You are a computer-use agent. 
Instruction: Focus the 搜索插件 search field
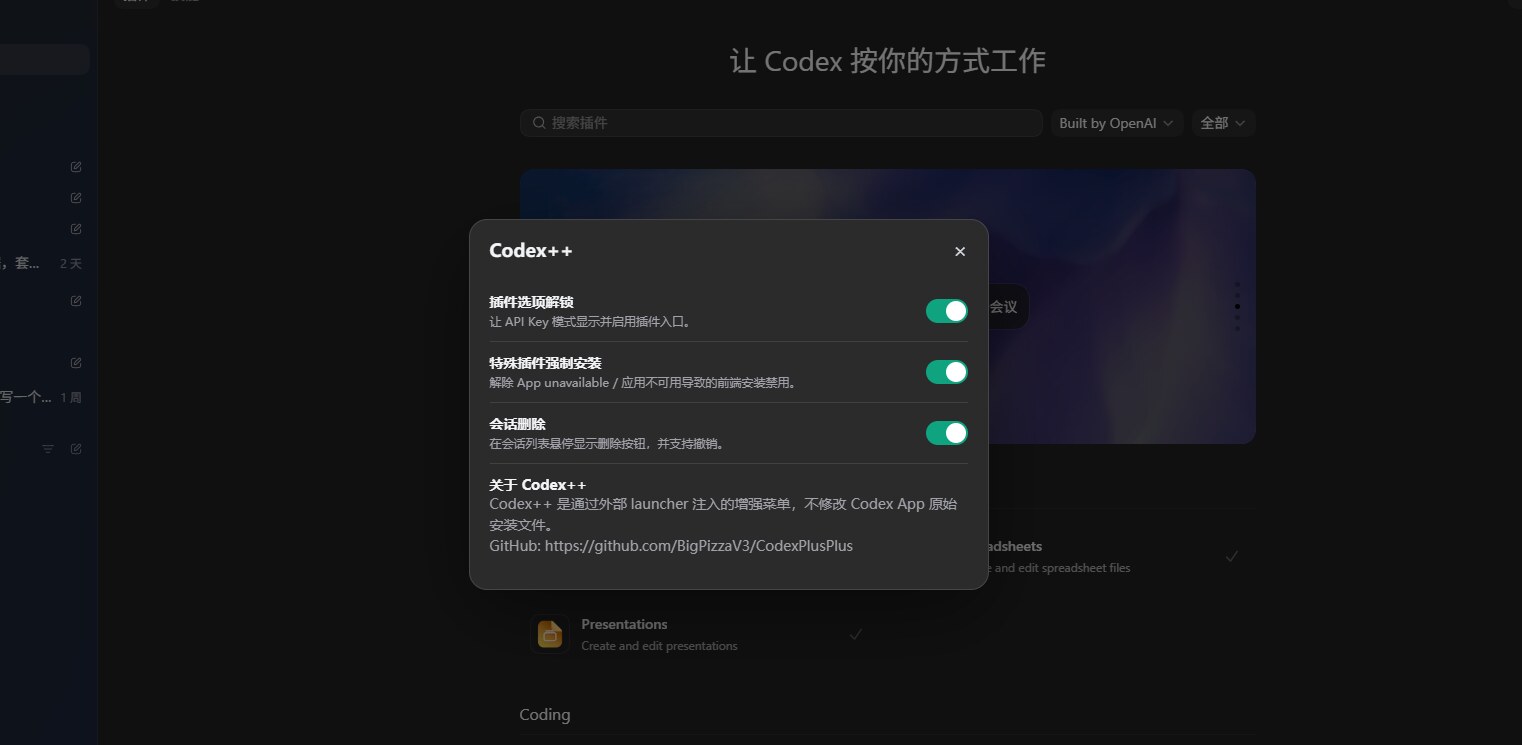781,123
